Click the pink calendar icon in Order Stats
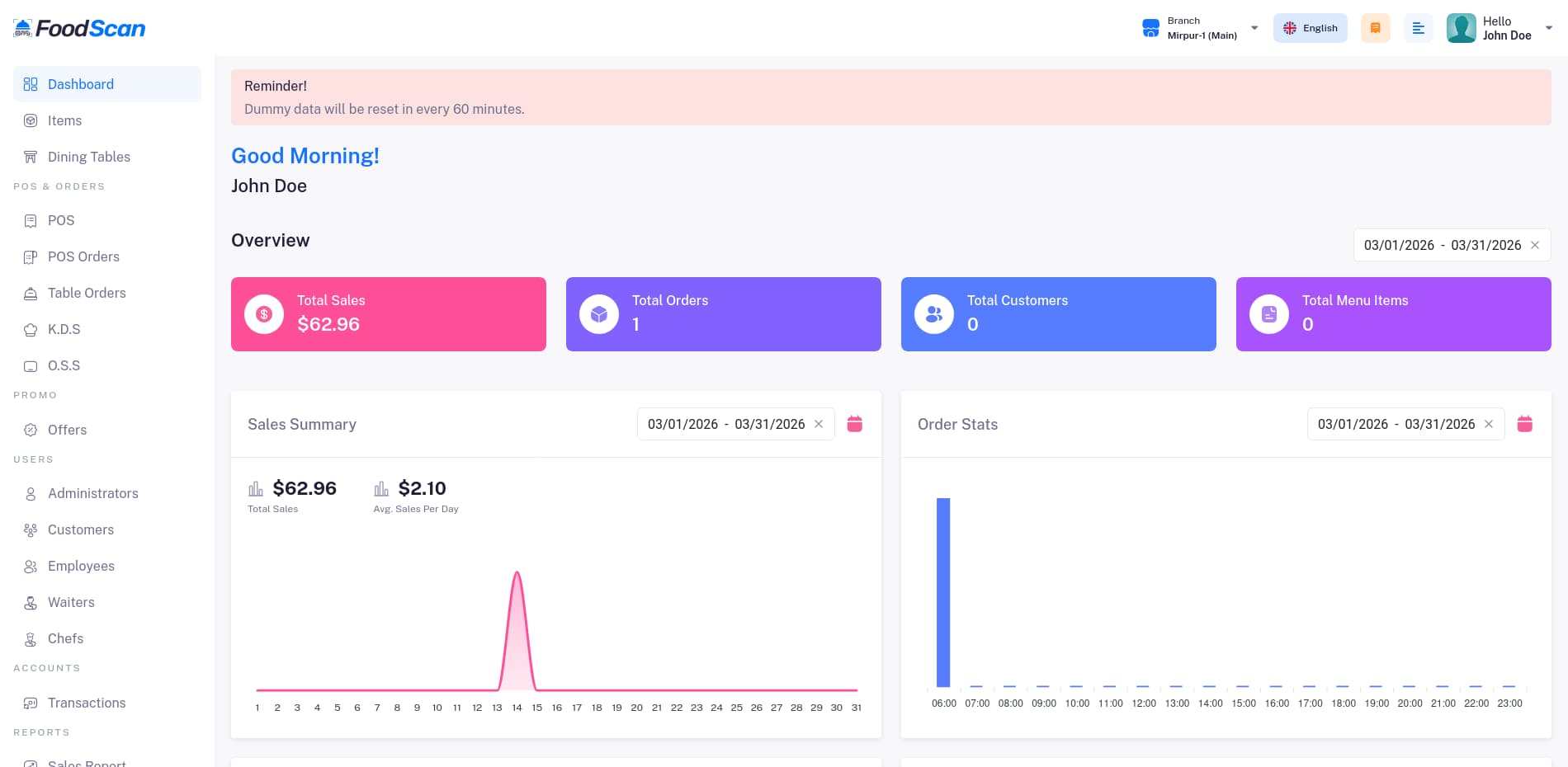 1525,424
